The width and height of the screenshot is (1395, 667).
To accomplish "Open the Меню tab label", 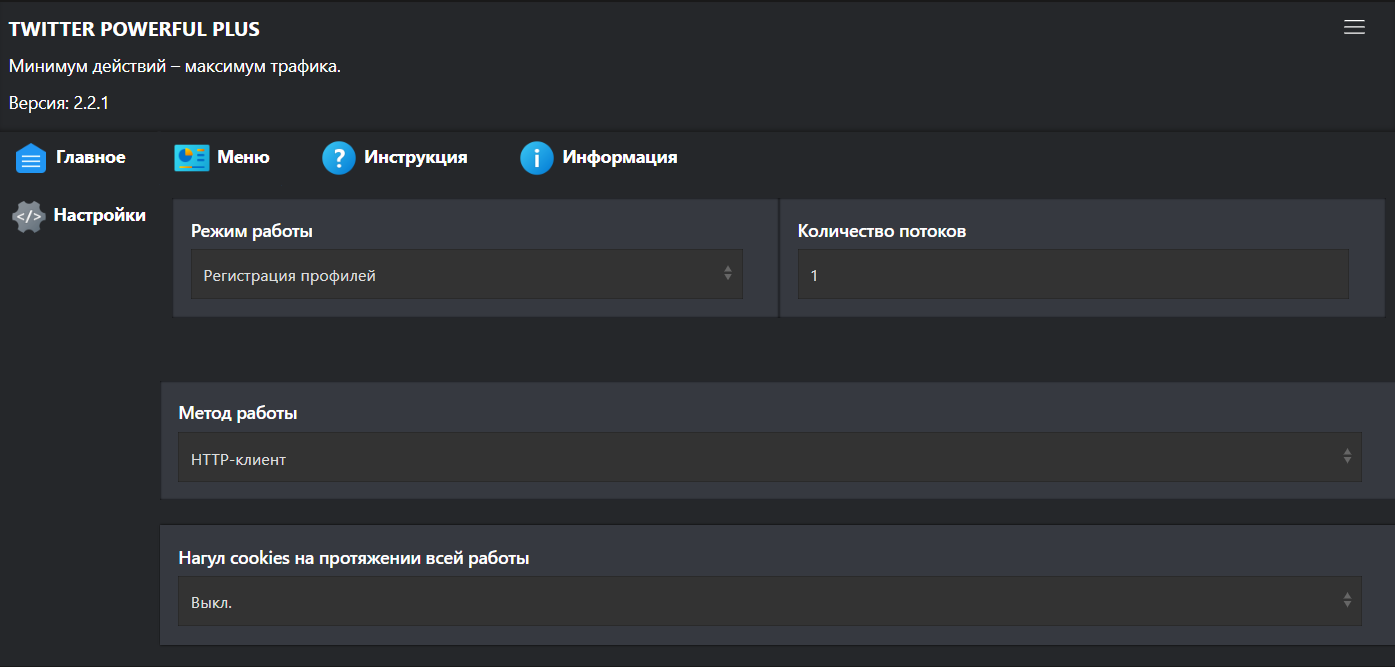I will (243, 157).
